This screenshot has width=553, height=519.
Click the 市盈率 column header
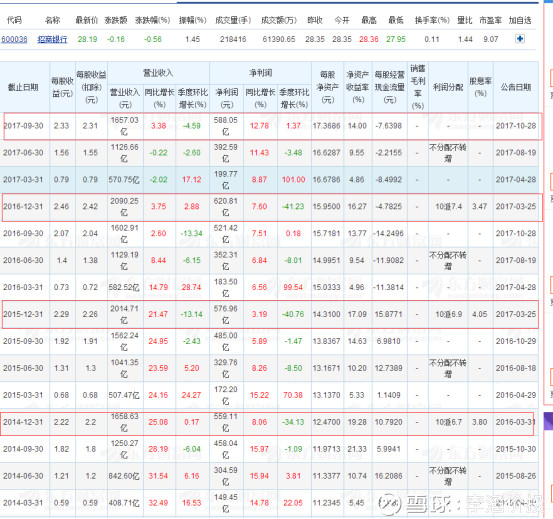490,20
